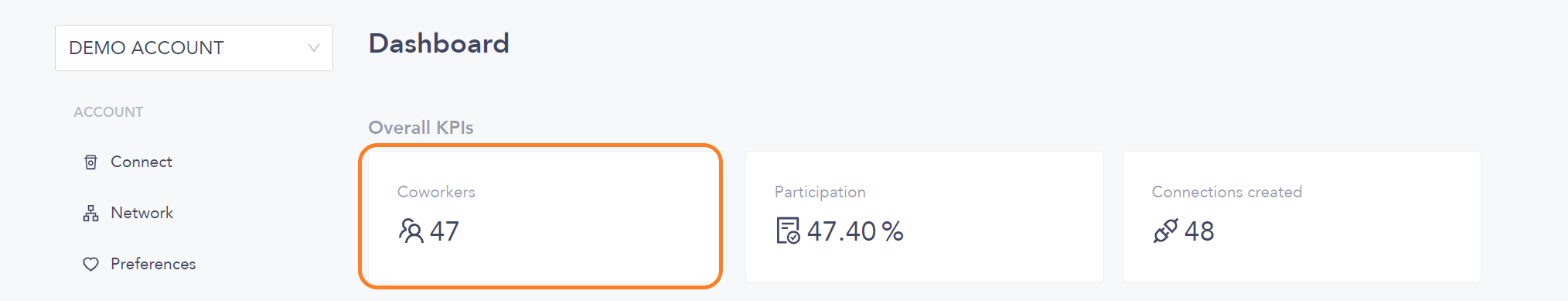Click the 47.40 % participation value
The width and height of the screenshot is (1568, 301).
855,231
